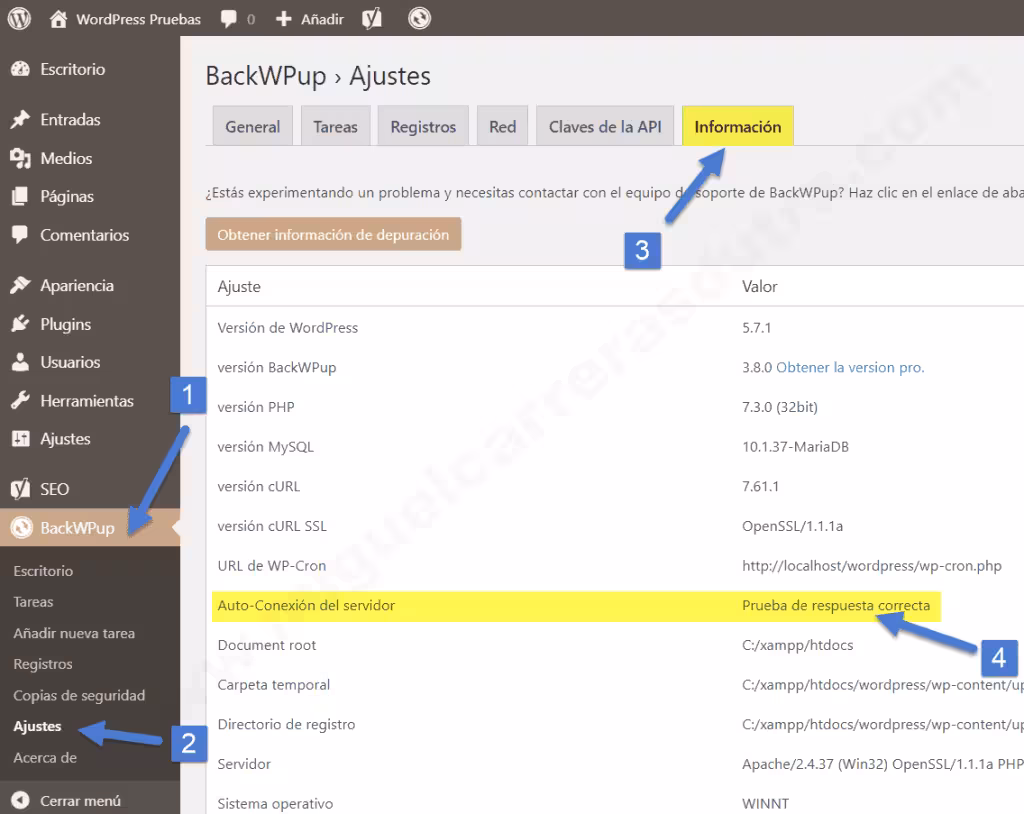
Task: Switch to the General tab
Action: click(x=253, y=126)
